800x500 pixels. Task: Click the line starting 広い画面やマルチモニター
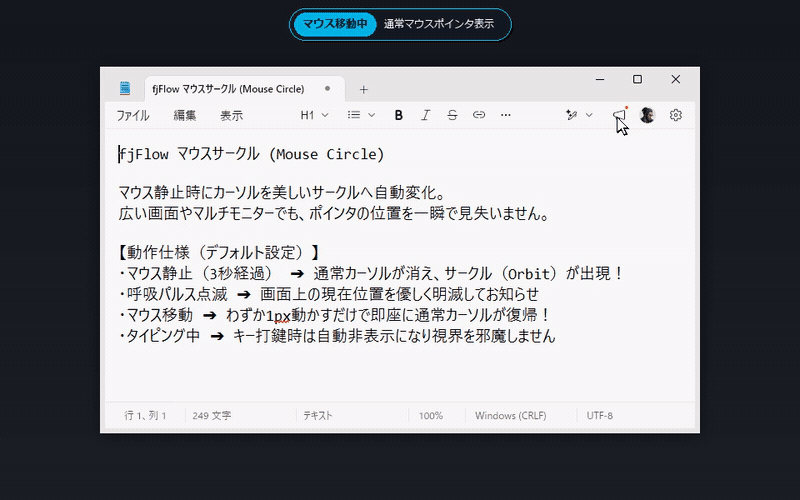tap(334, 213)
